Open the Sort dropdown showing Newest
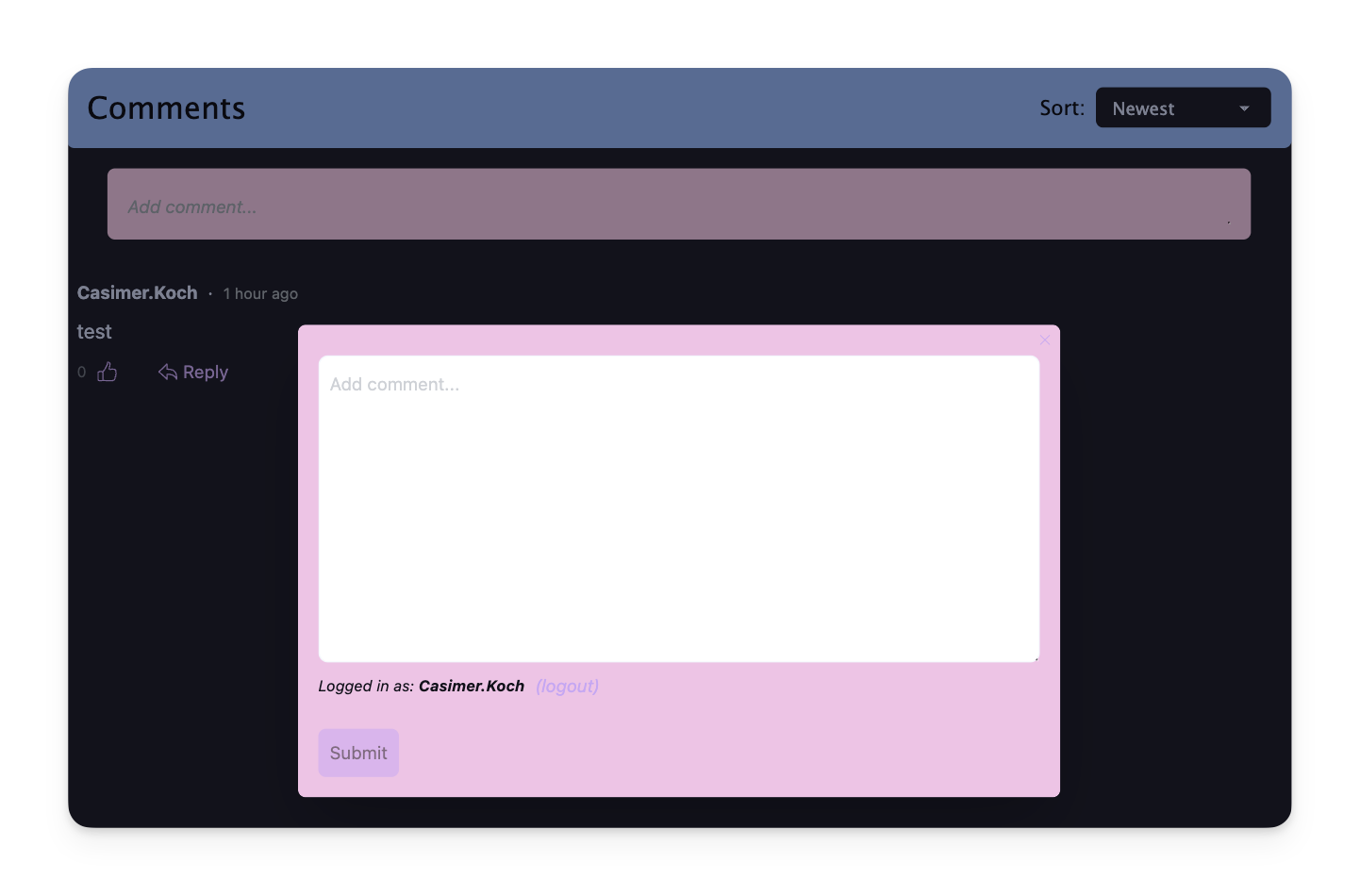This screenshot has height=896, width=1360. [x=1183, y=108]
